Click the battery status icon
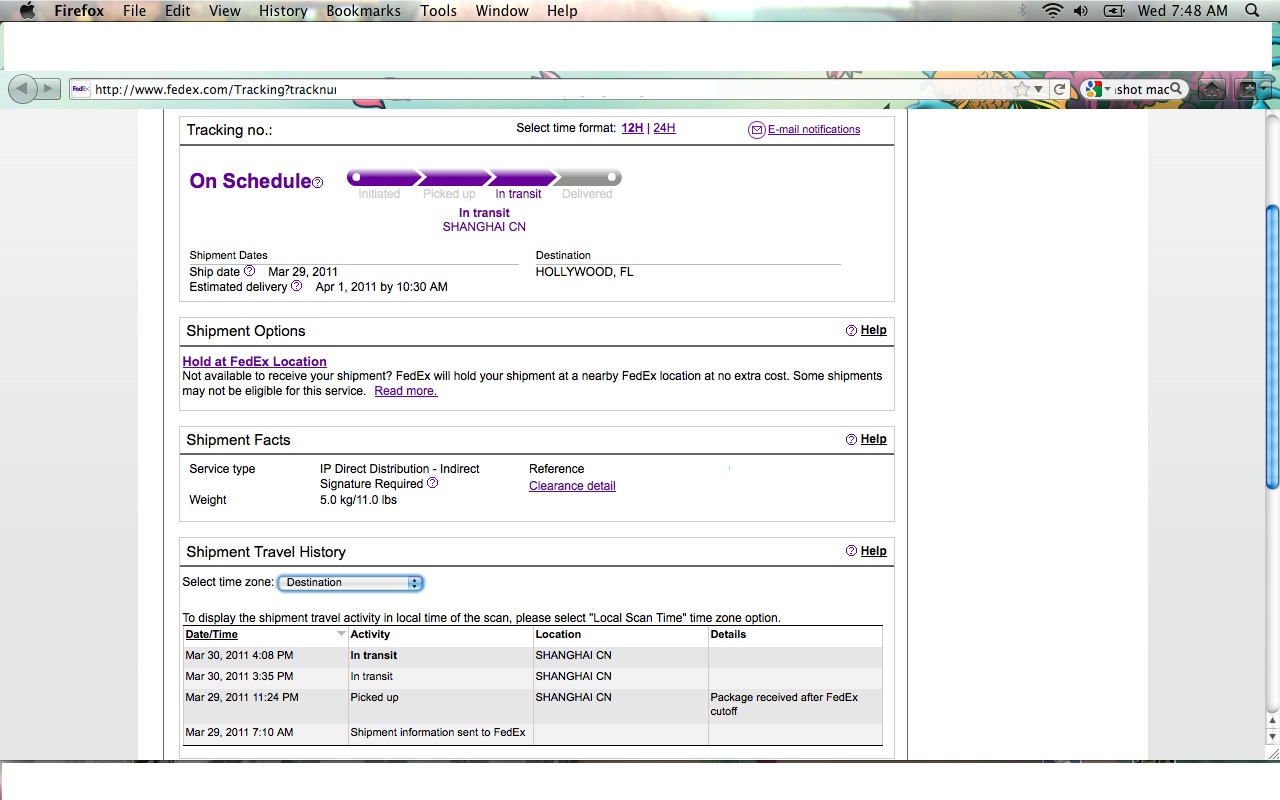The image size is (1280, 800). (x=1114, y=11)
